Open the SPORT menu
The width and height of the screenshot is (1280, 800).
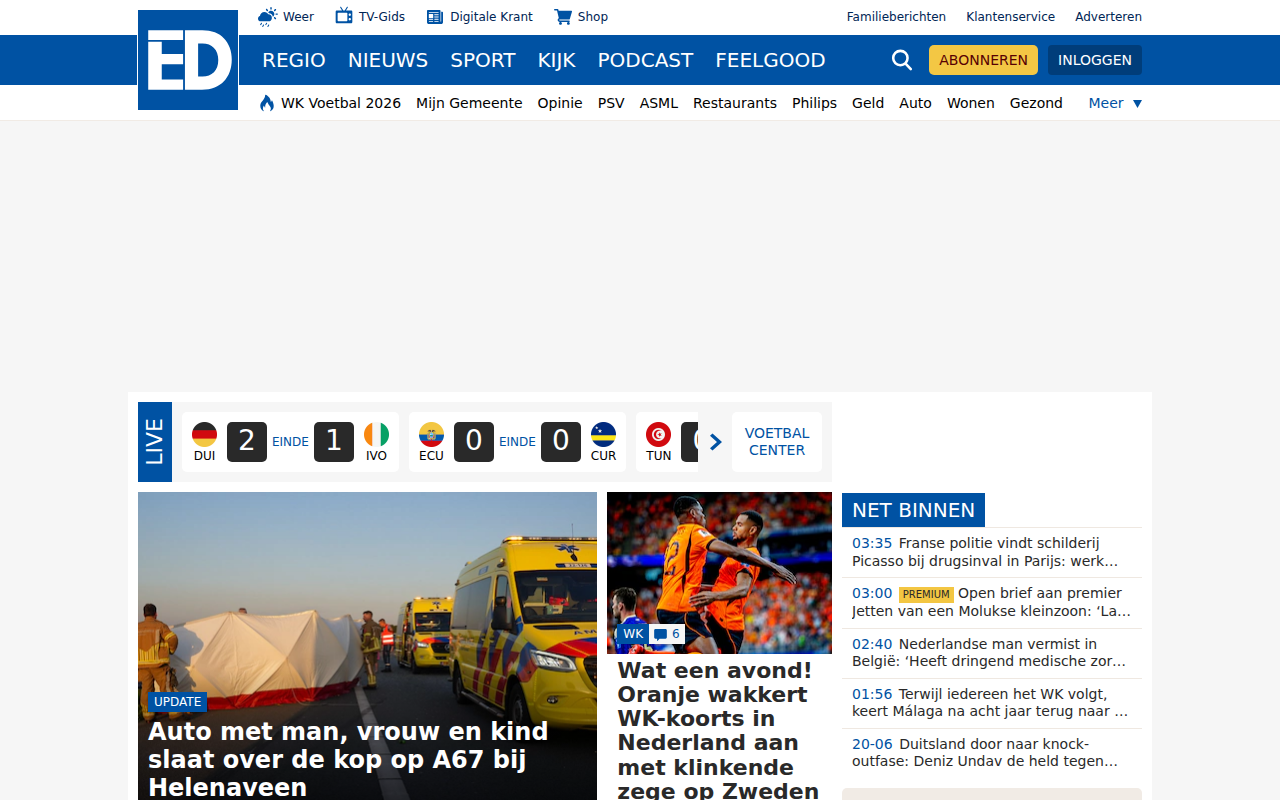pyautogui.click(x=483, y=60)
